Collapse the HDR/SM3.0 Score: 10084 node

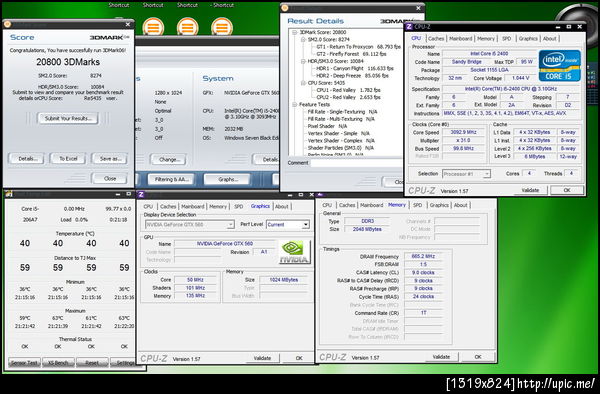[x=303, y=61]
